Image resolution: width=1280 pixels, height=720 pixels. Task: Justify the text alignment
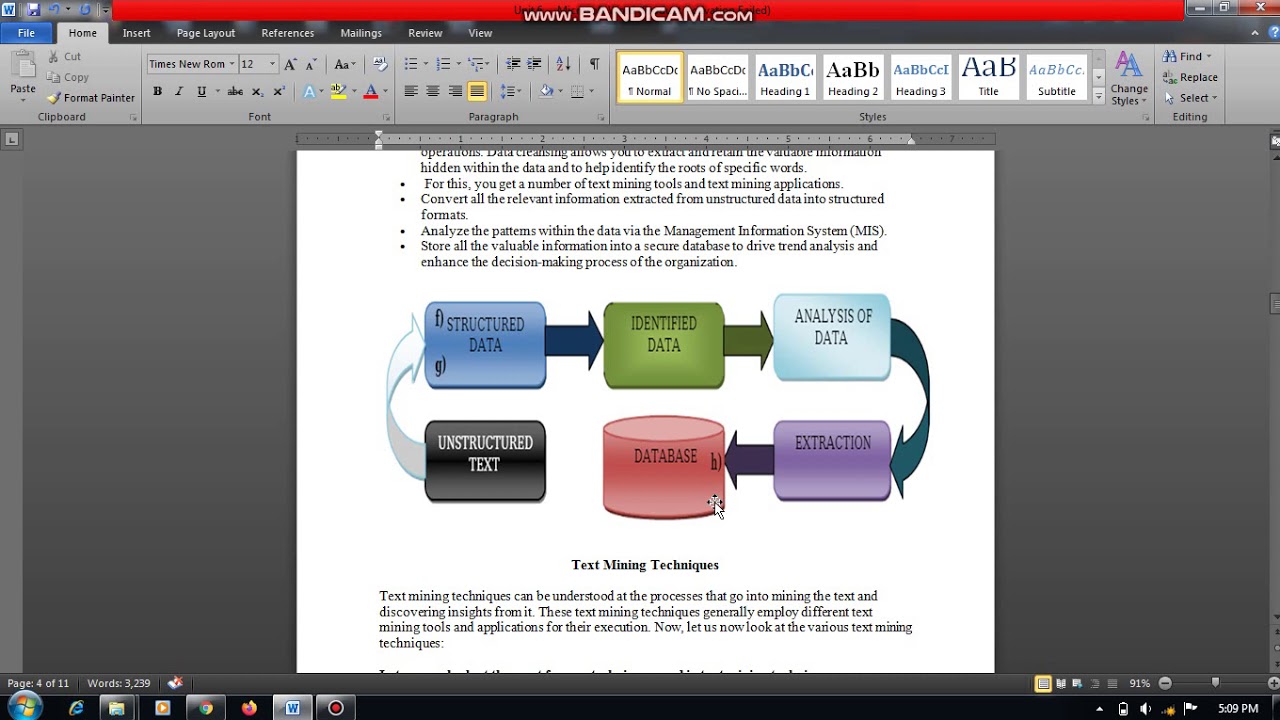point(477,91)
